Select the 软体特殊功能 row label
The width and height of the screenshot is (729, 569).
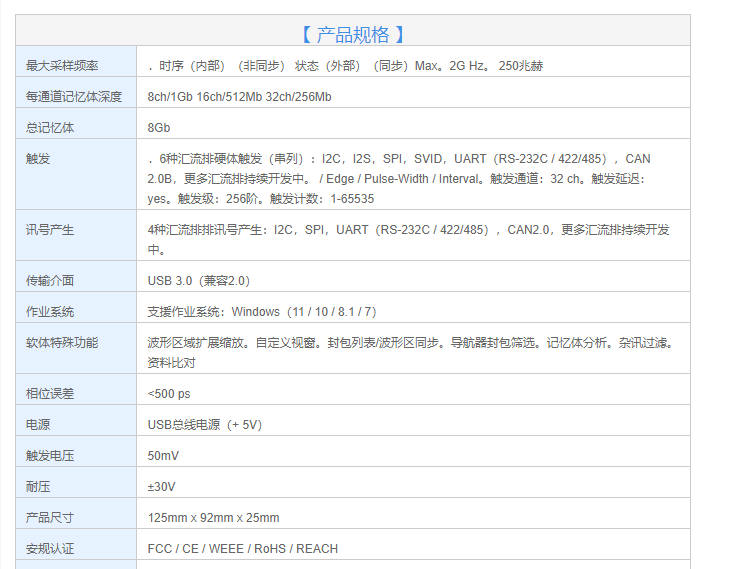(x=62, y=342)
